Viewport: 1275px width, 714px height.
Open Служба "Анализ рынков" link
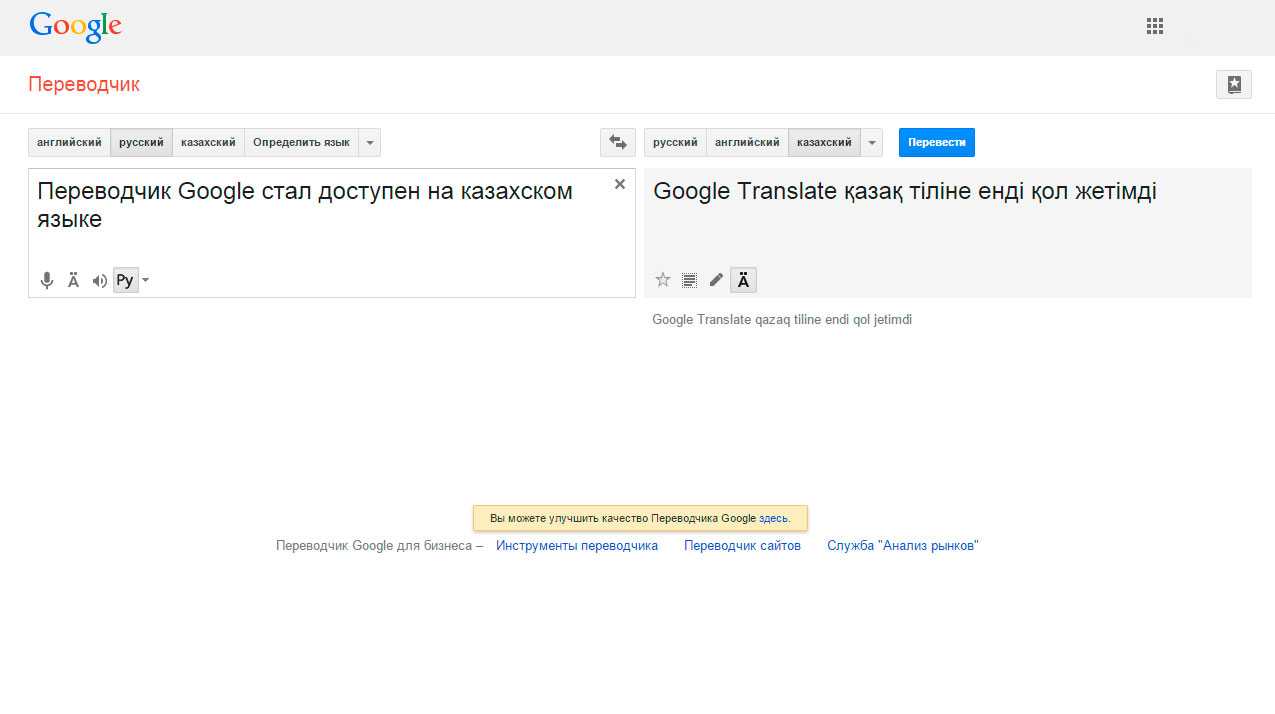click(903, 546)
